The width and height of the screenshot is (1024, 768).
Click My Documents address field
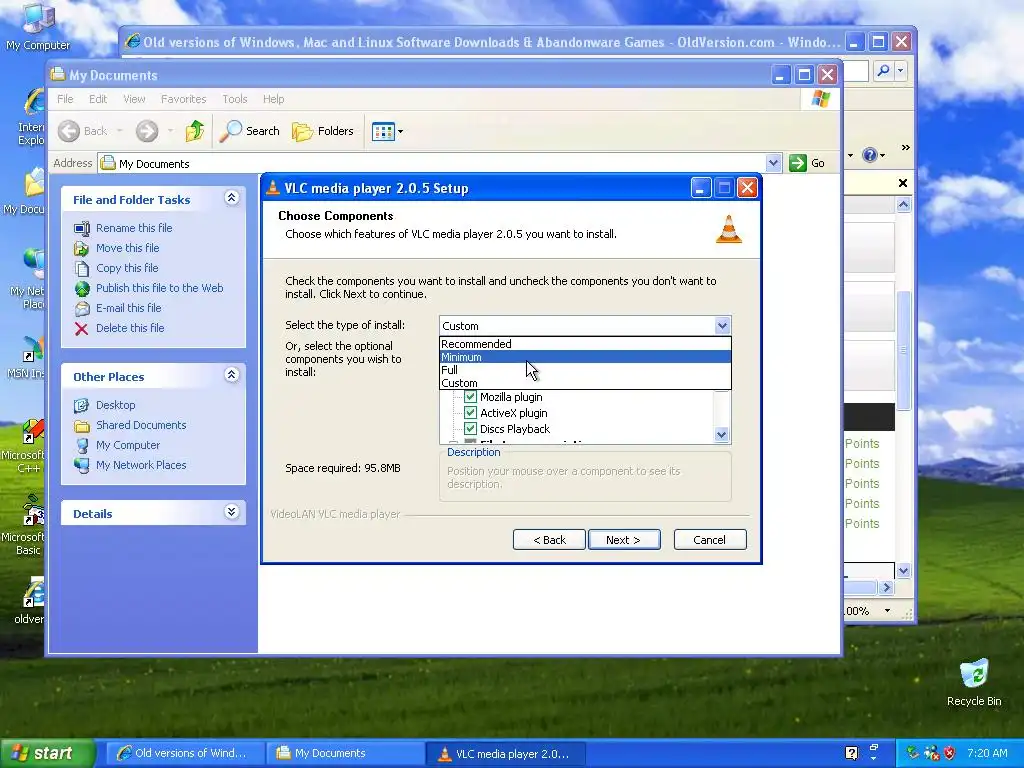432,163
